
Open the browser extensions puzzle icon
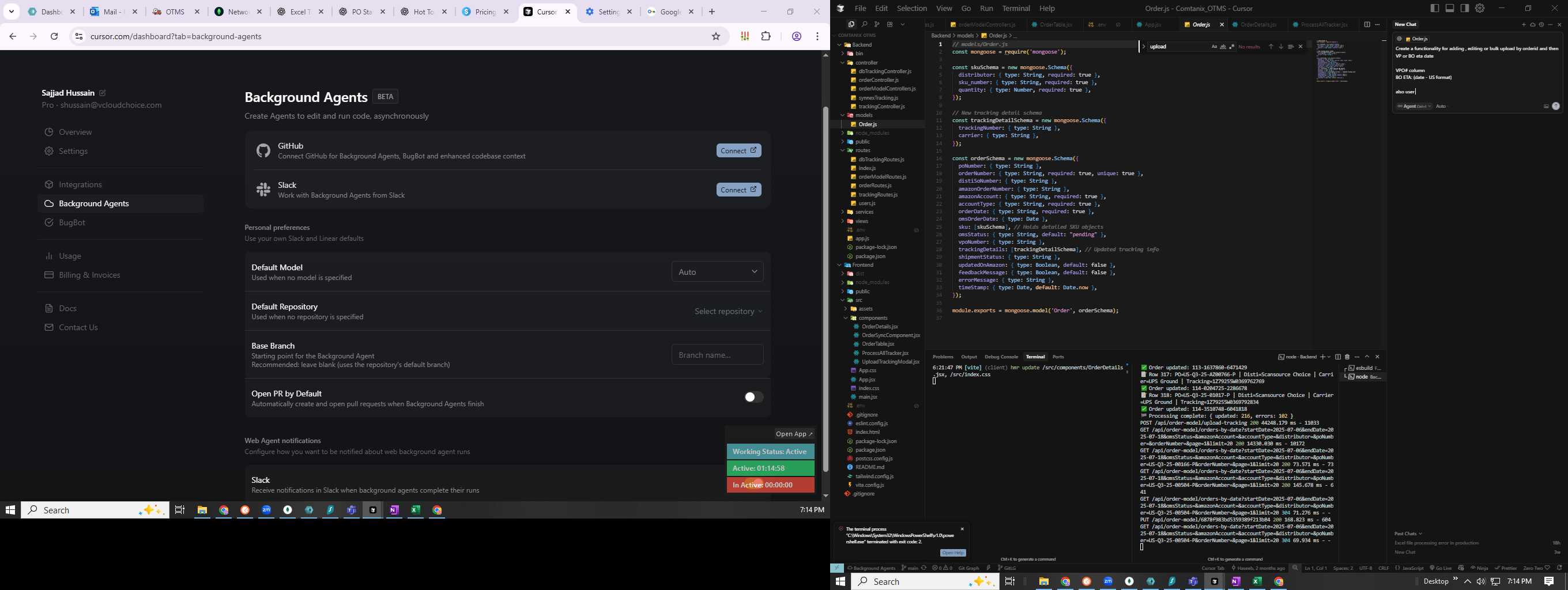click(x=766, y=36)
